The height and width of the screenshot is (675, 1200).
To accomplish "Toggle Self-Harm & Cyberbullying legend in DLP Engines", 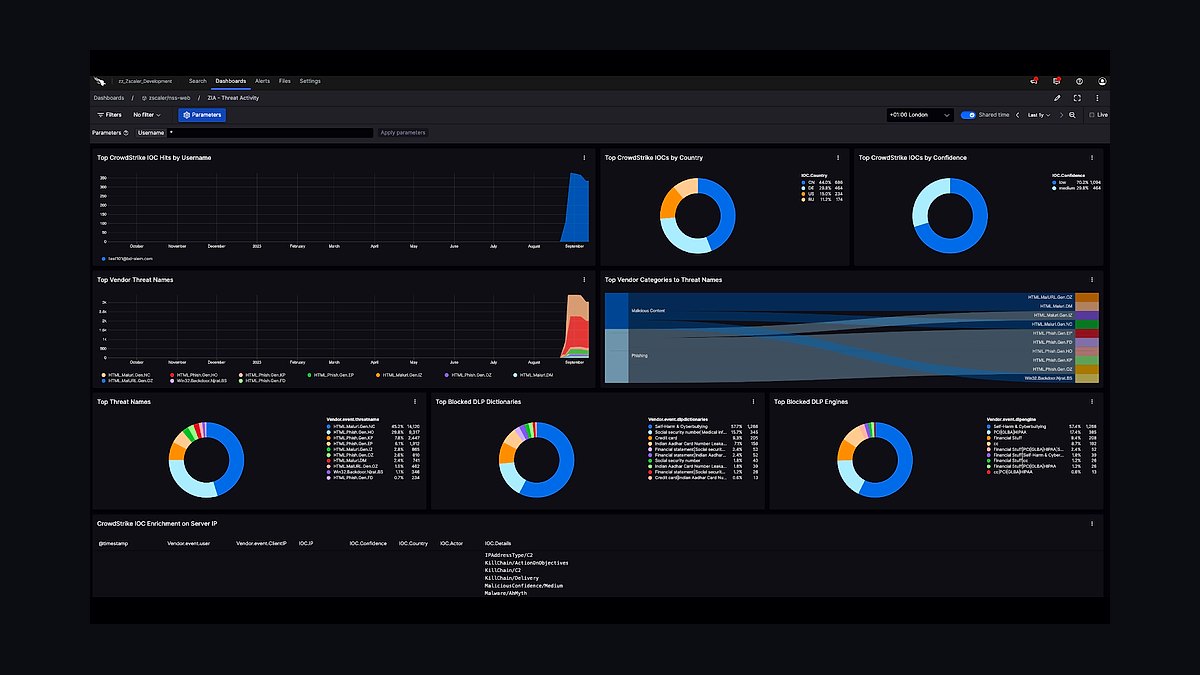I will pos(1018,426).
